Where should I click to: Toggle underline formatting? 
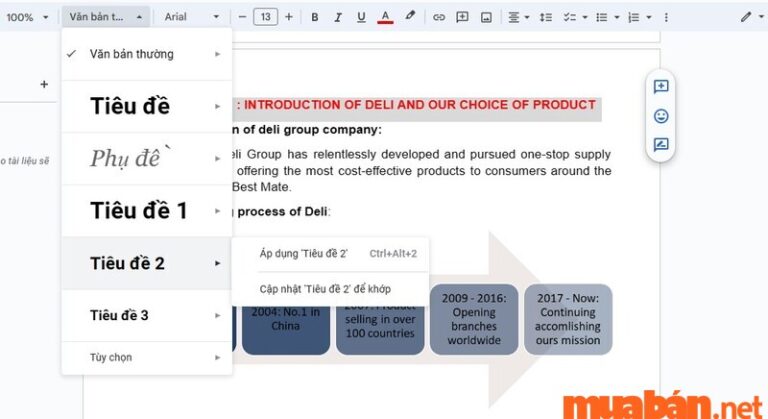pos(361,17)
